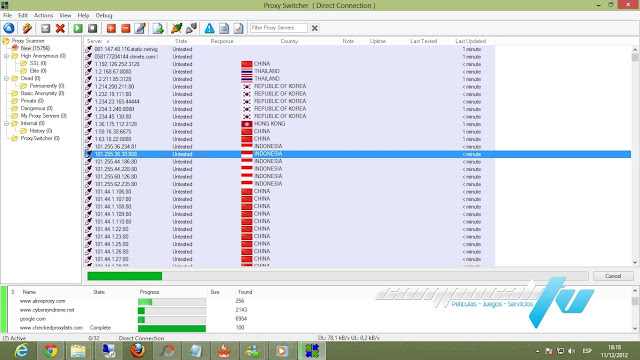Open the Actions menu

pos(43,15)
